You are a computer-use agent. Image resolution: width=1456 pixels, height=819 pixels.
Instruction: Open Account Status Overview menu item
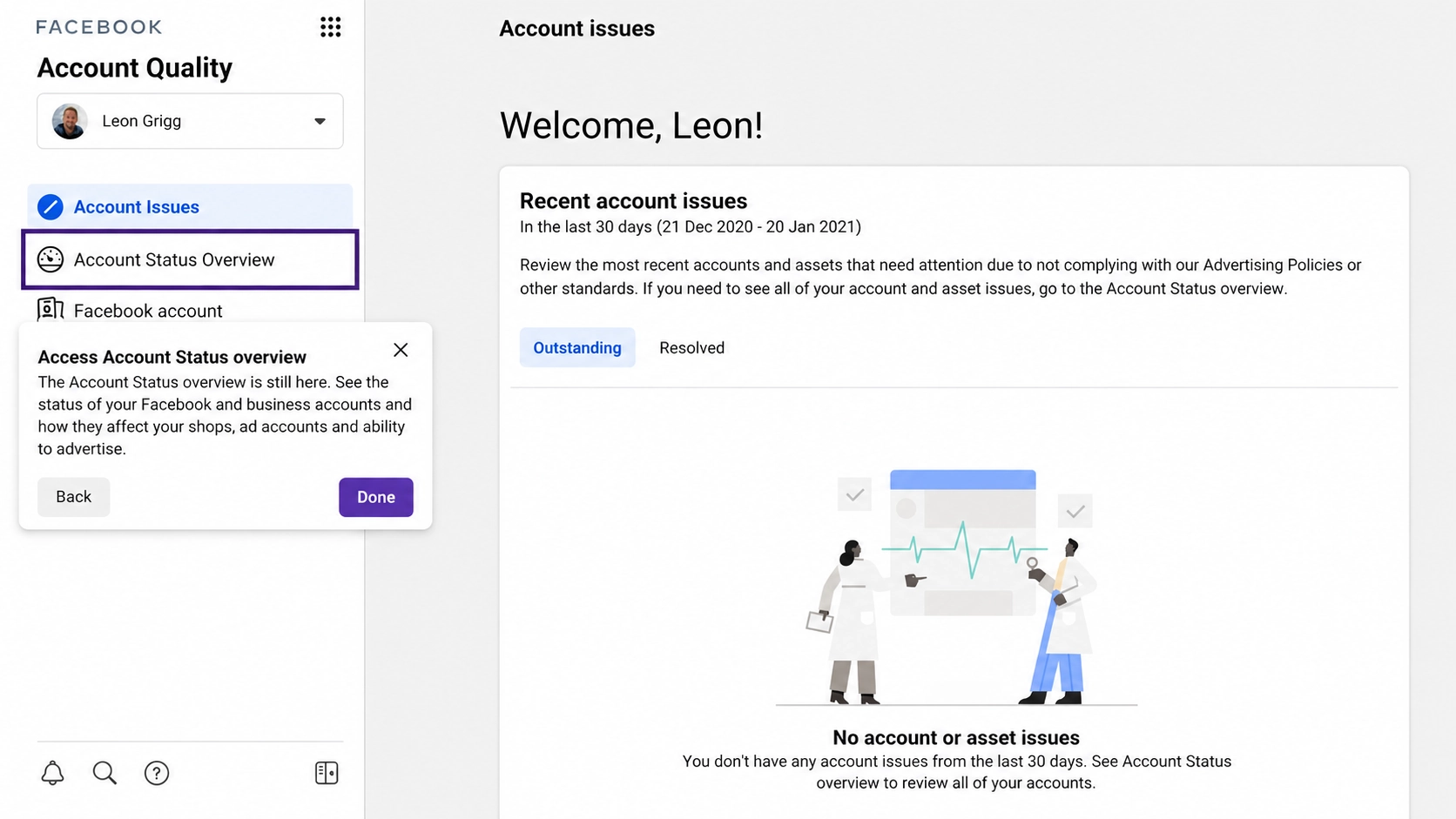pos(190,259)
